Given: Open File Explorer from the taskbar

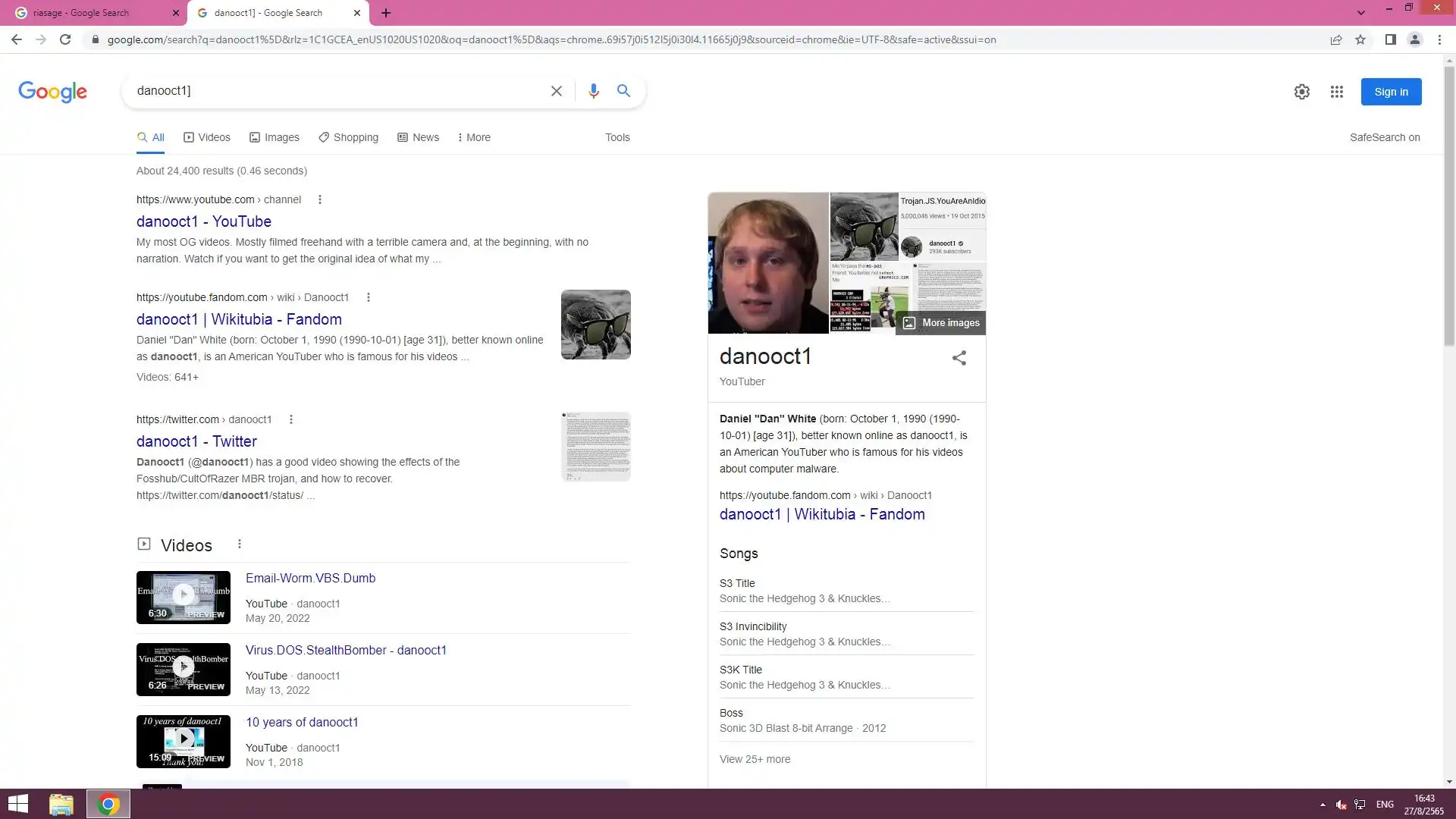Looking at the screenshot, I should point(61,804).
